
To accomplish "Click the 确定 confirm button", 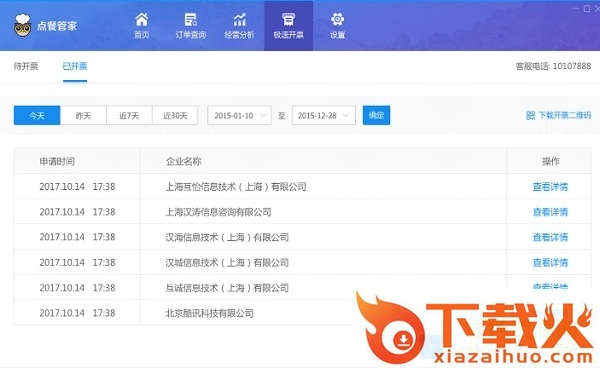I will [x=377, y=115].
